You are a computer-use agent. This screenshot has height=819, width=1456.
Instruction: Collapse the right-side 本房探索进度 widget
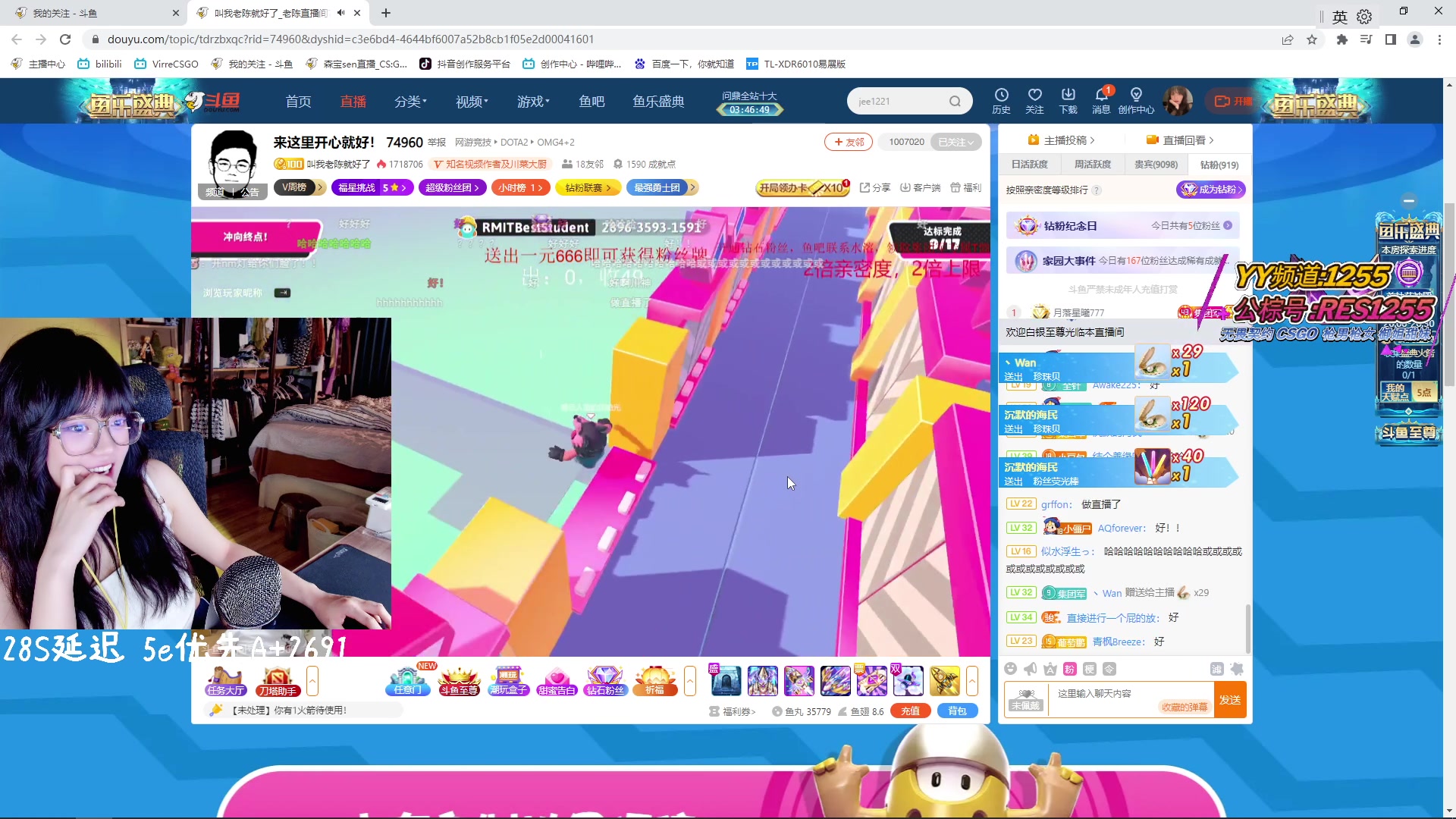pos(1409,201)
